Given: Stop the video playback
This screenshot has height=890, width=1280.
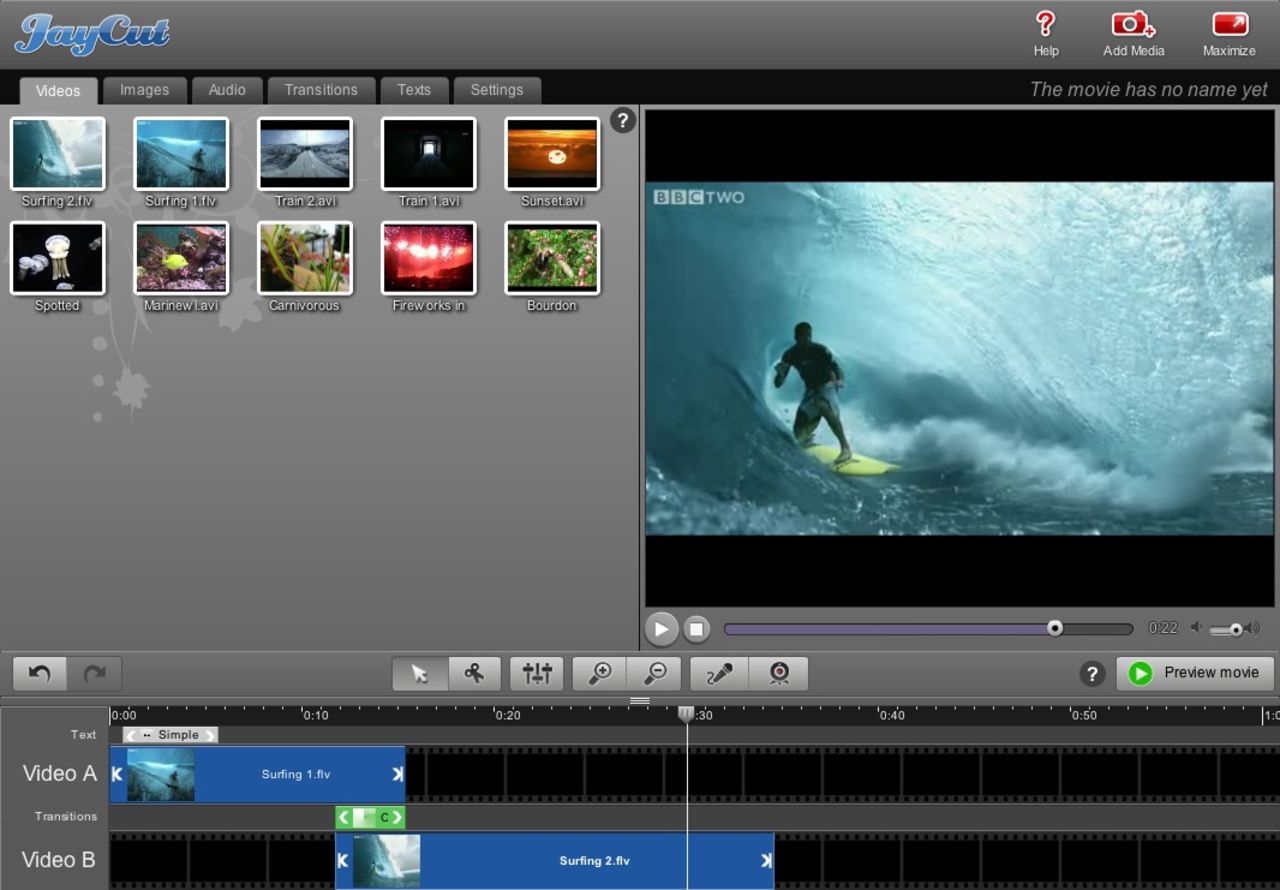Looking at the screenshot, I should click(697, 629).
